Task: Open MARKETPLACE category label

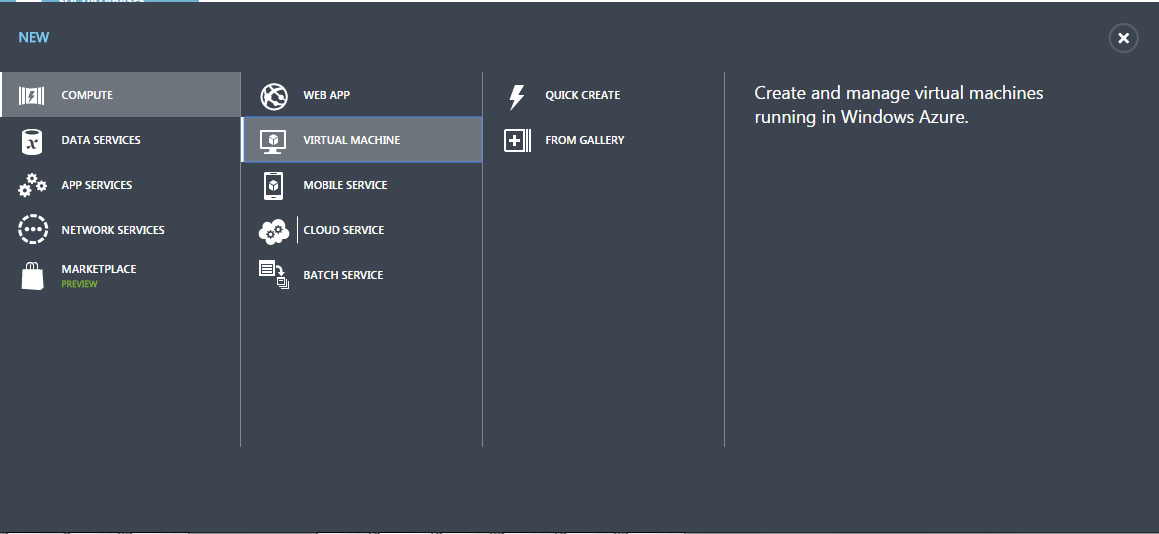Action: (99, 268)
